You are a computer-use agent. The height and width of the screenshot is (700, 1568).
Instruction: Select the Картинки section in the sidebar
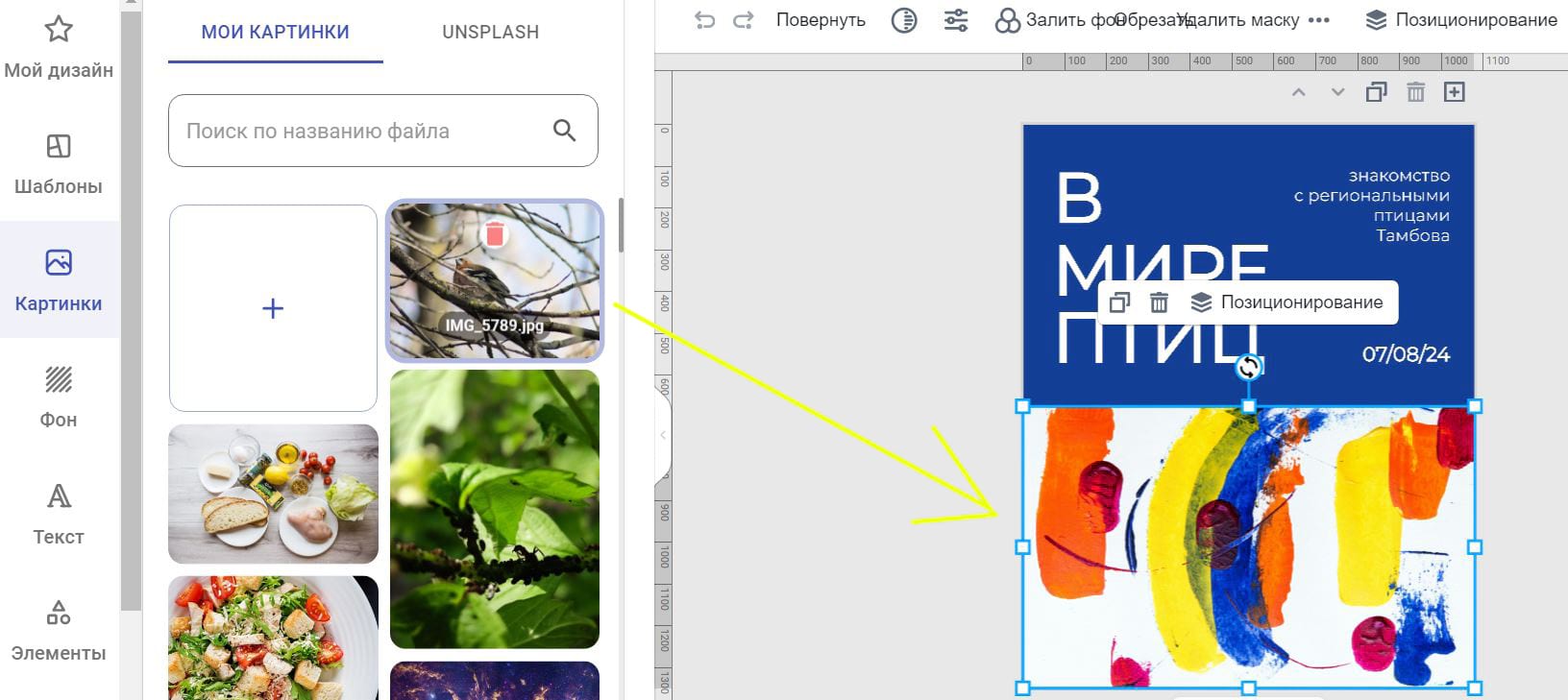59,279
